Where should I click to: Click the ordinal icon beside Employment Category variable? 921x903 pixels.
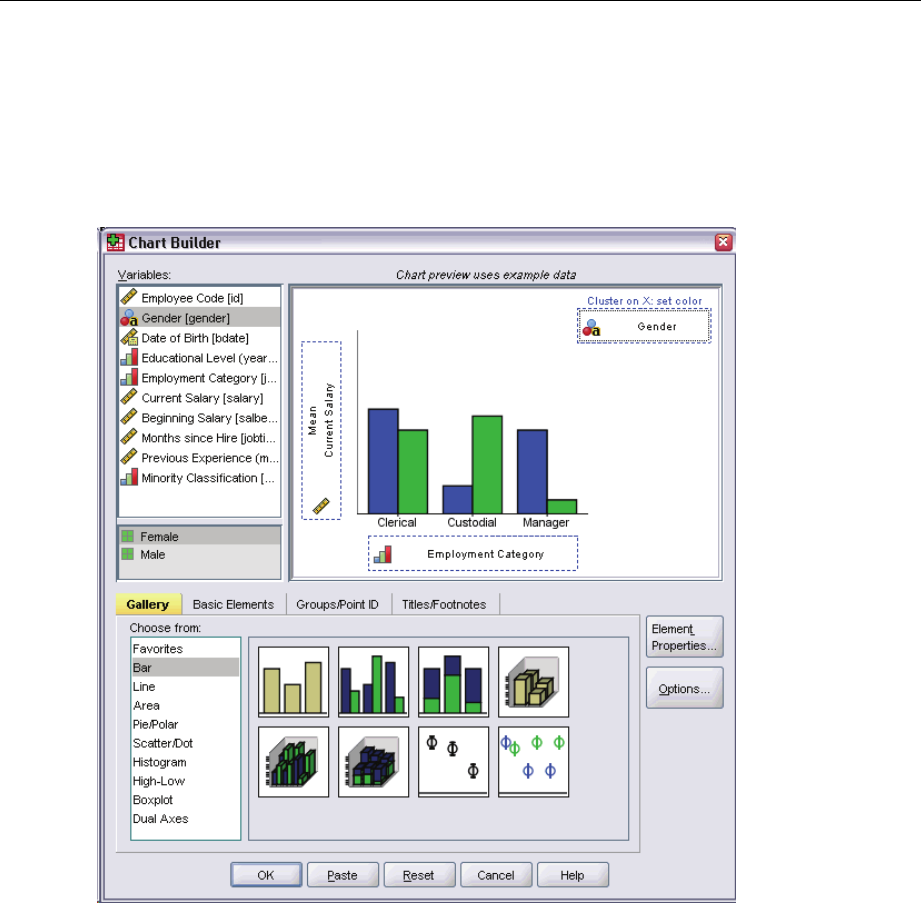pyautogui.click(x=129, y=377)
